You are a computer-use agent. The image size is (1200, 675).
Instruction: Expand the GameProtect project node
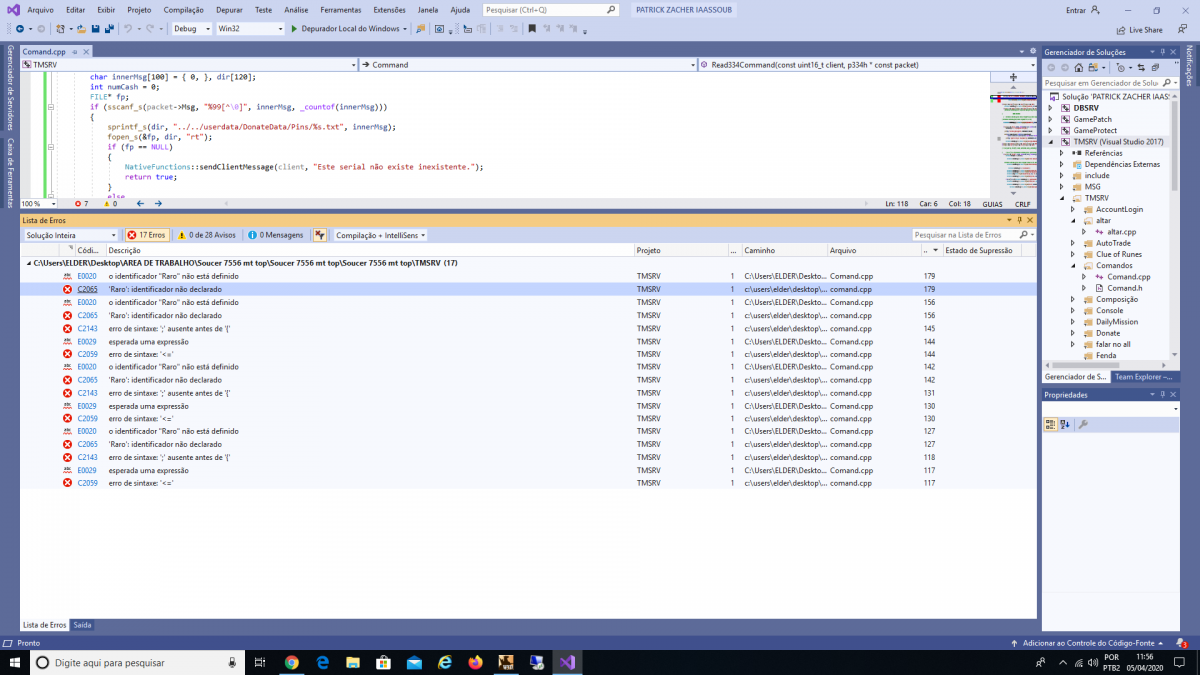point(1051,130)
